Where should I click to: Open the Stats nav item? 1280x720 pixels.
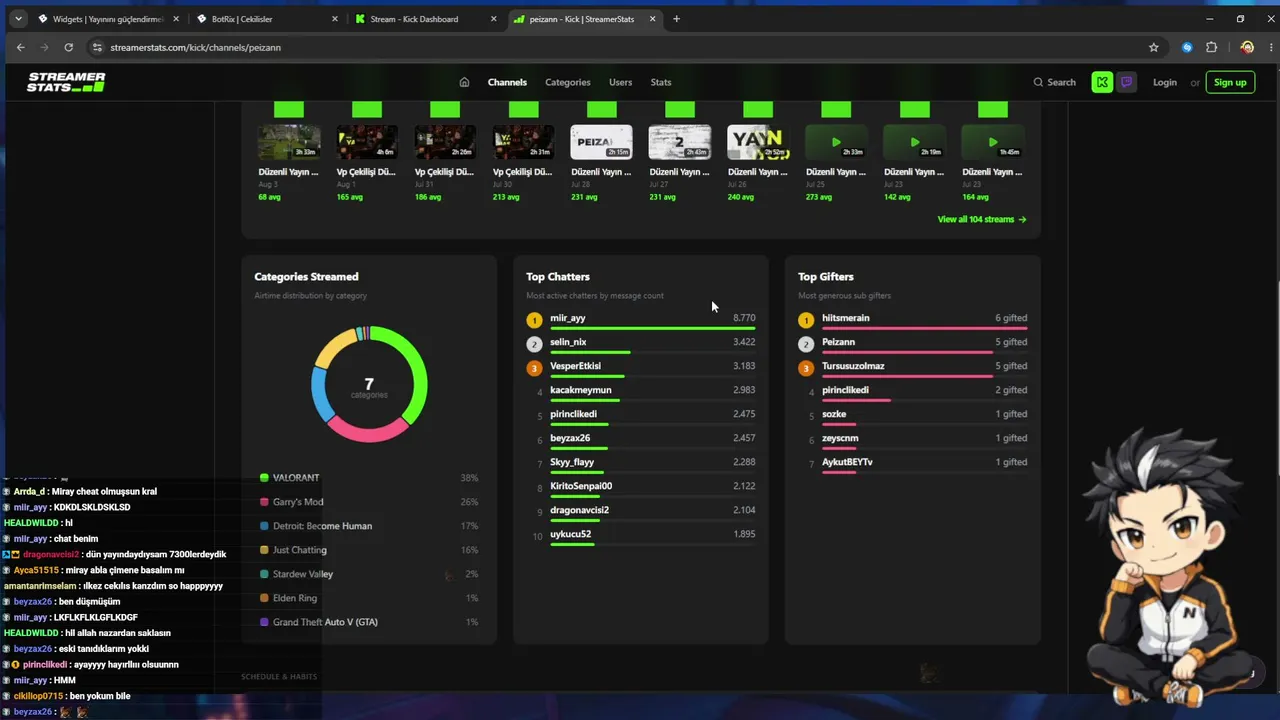tap(661, 82)
